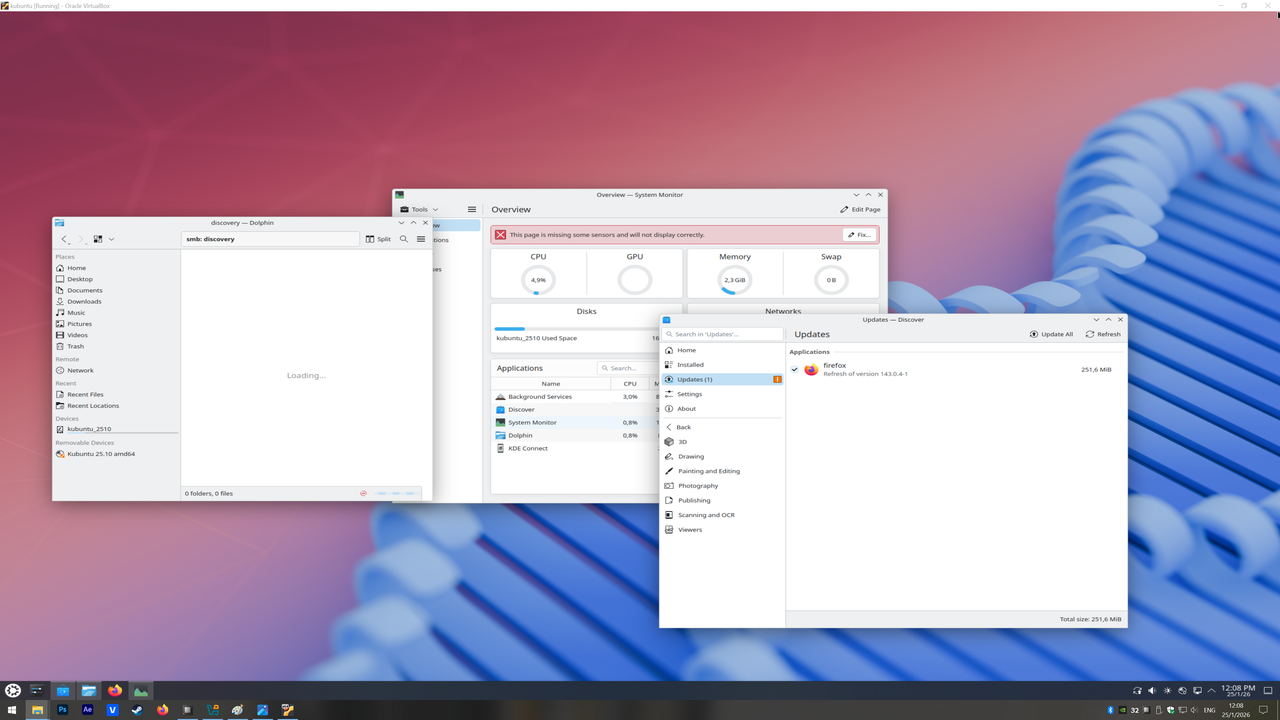Open Trash in Dolphin sidebar
Screen dimensions: 1280x720
point(116,346)
